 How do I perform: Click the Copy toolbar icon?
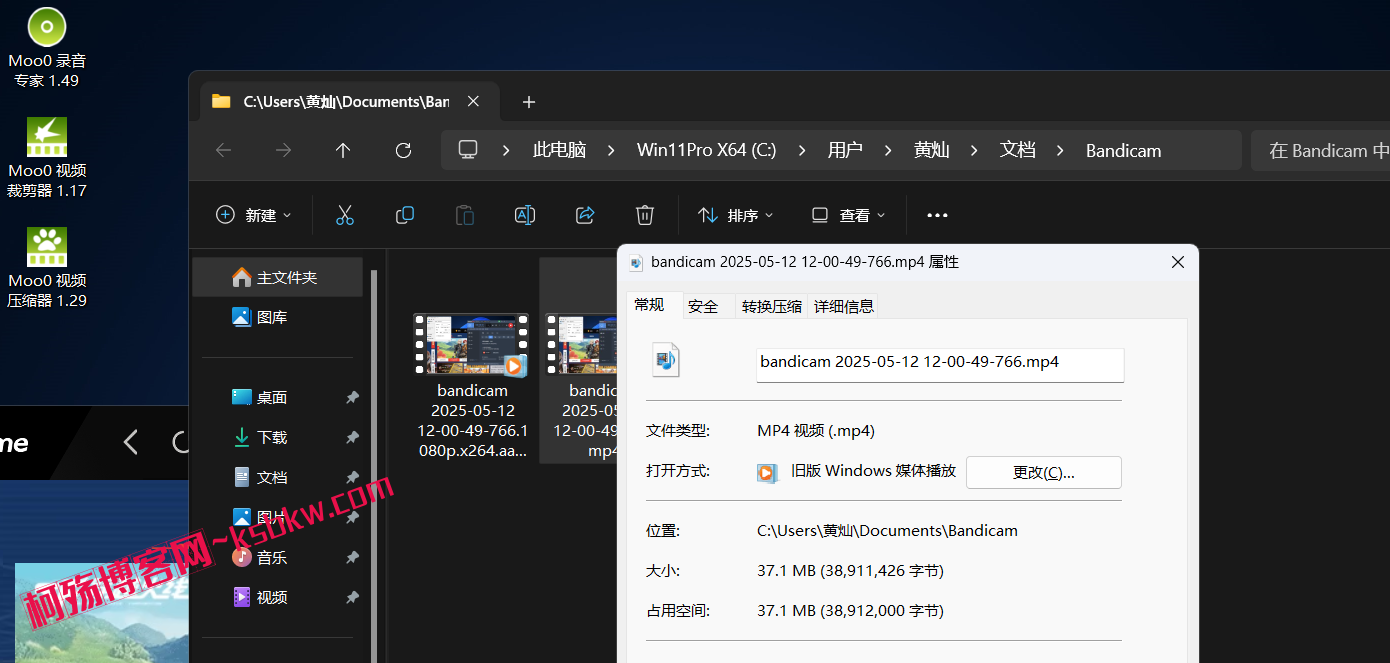click(x=405, y=215)
